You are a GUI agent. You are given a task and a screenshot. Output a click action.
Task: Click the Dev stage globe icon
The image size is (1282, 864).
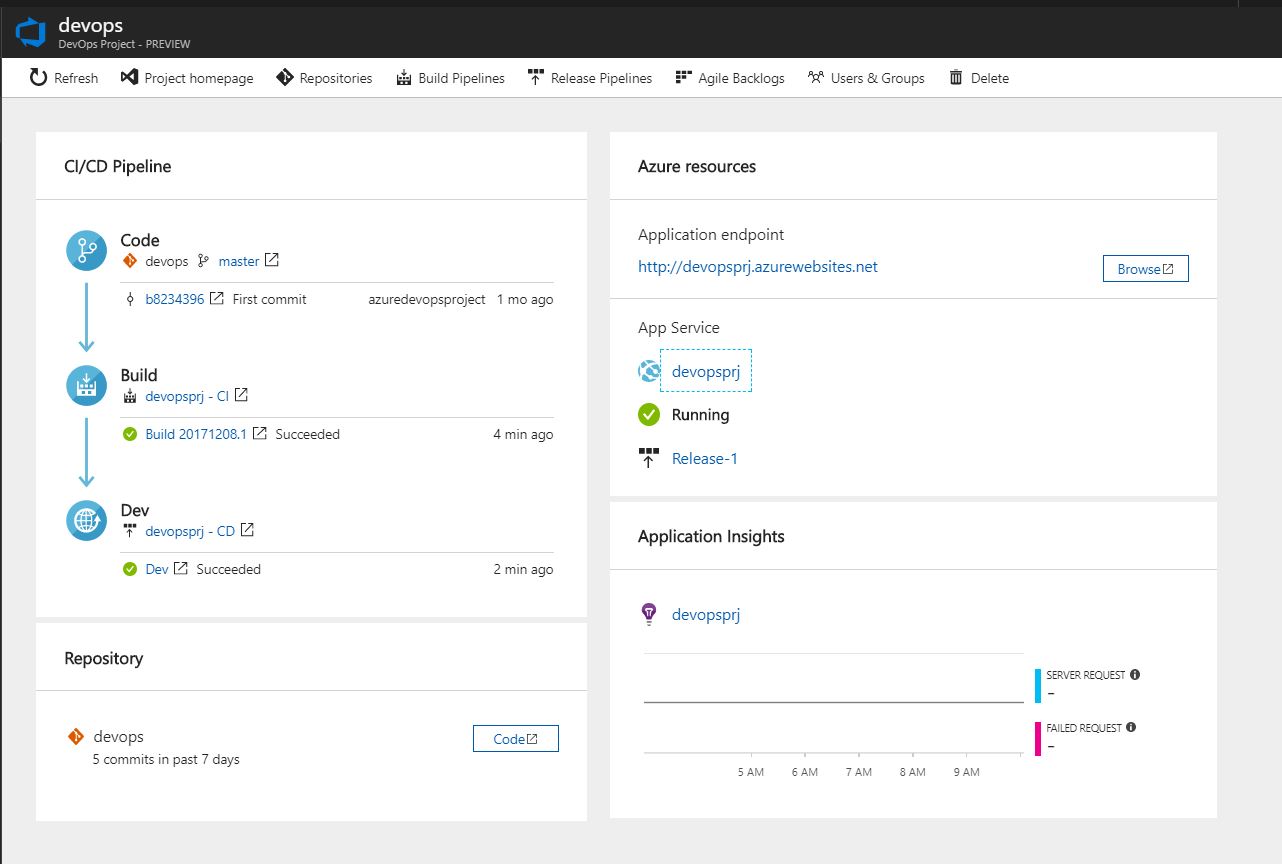coord(86,520)
